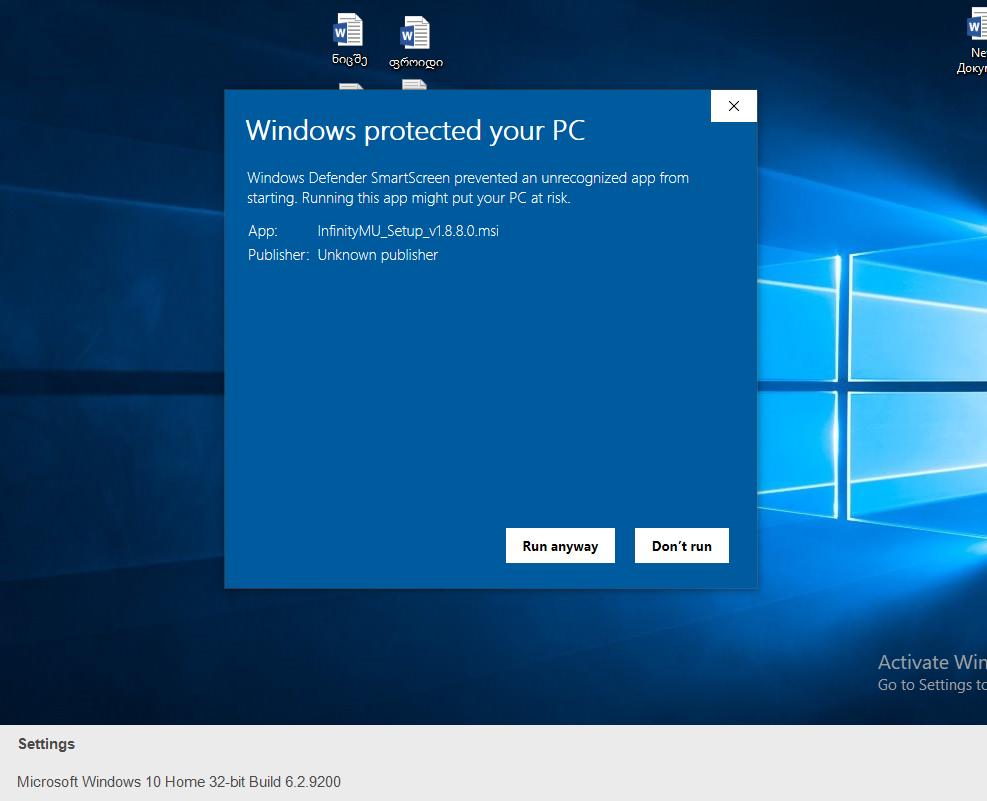
Task: Click Microsoft Windows 10 Home build text
Action: [x=179, y=781]
